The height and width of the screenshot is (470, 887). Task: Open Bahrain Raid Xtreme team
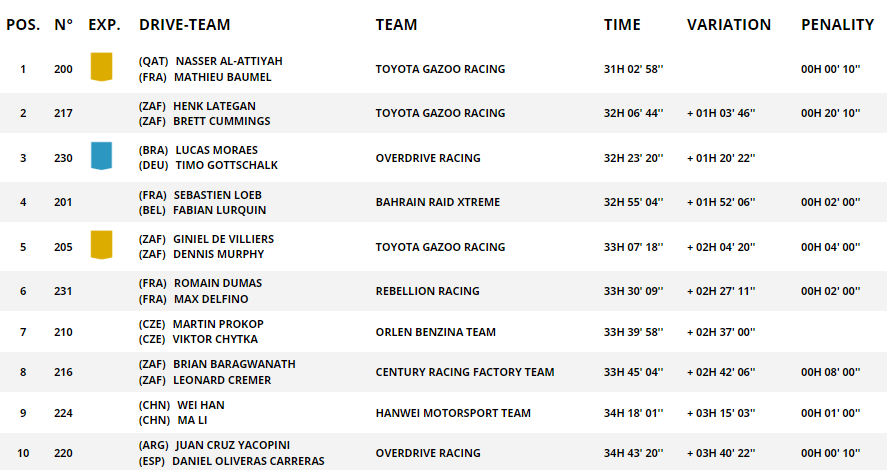[438, 202]
